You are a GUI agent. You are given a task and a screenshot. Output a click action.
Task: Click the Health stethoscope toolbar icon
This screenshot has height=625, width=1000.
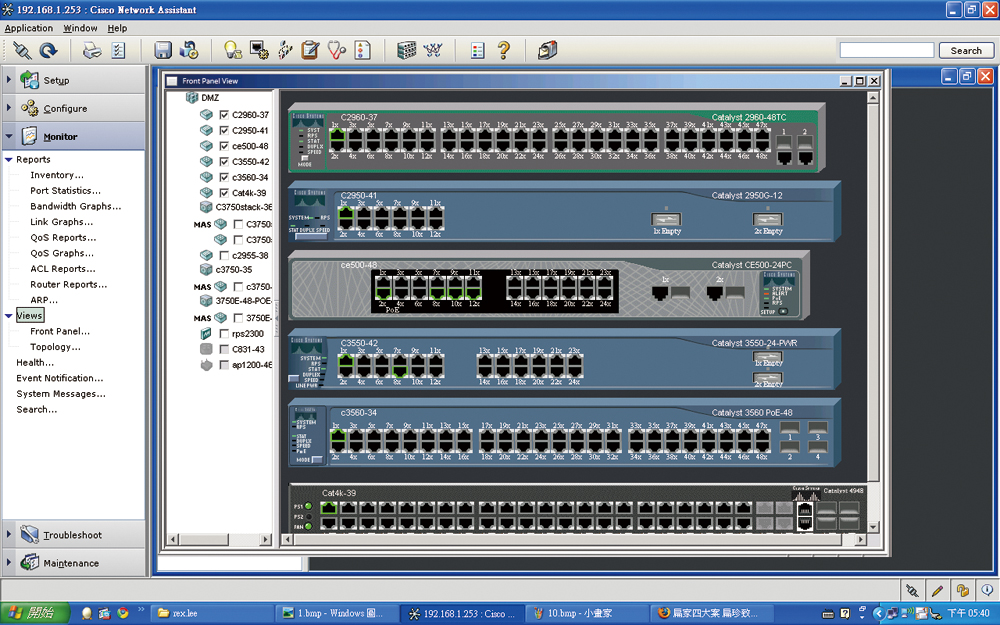pyautogui.click(x=337, y=50)
